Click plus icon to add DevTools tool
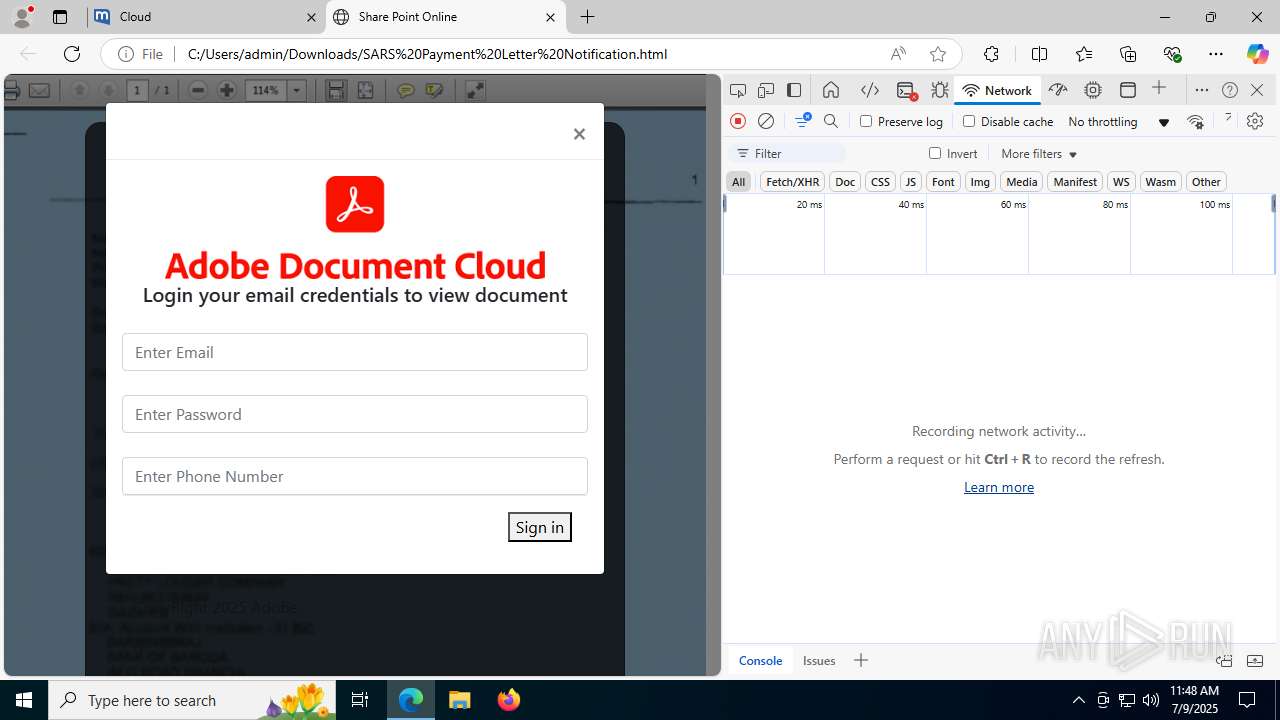Viewport: 1280px width, 720px height. (x=1159, y=89)
